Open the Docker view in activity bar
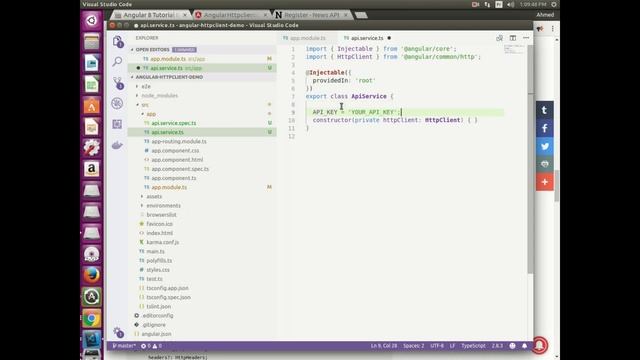This screenshot has width=640, height=360. [x=117, y=145]
